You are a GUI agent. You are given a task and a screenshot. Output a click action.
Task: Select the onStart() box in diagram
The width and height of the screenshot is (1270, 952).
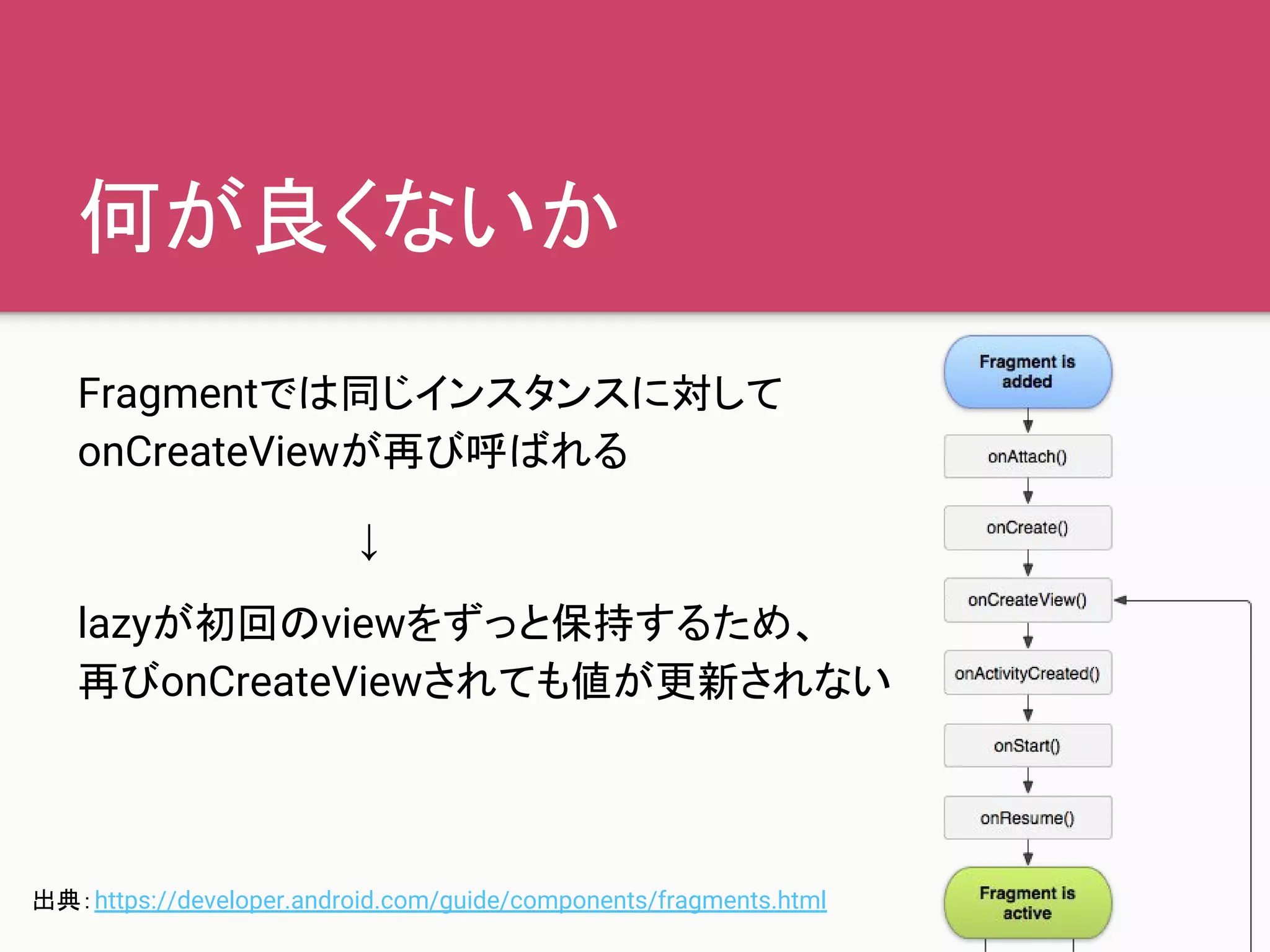pyautogui.click(x=1028, y=746)
